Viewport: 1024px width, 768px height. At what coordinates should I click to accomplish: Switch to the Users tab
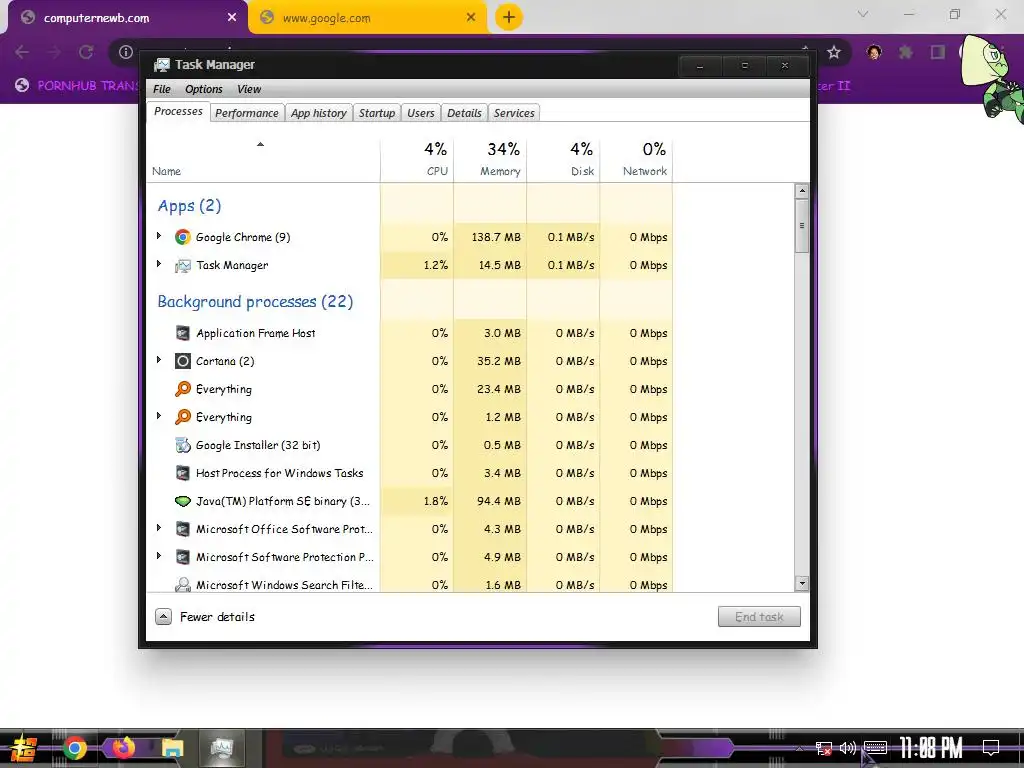421,113
